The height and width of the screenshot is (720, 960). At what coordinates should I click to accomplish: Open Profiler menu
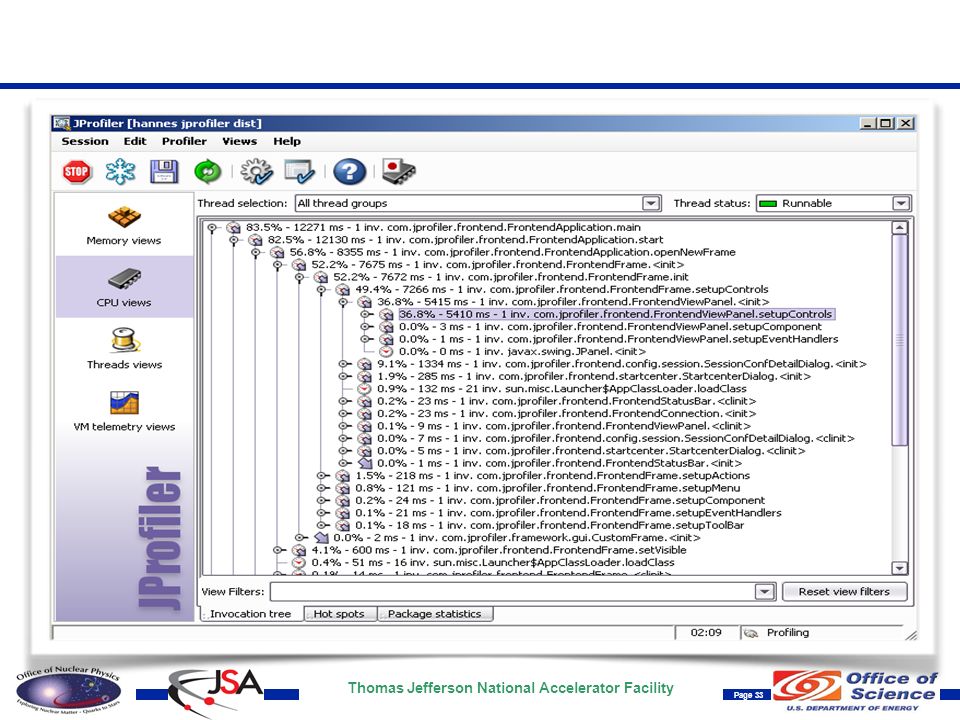tap(184, 141)
